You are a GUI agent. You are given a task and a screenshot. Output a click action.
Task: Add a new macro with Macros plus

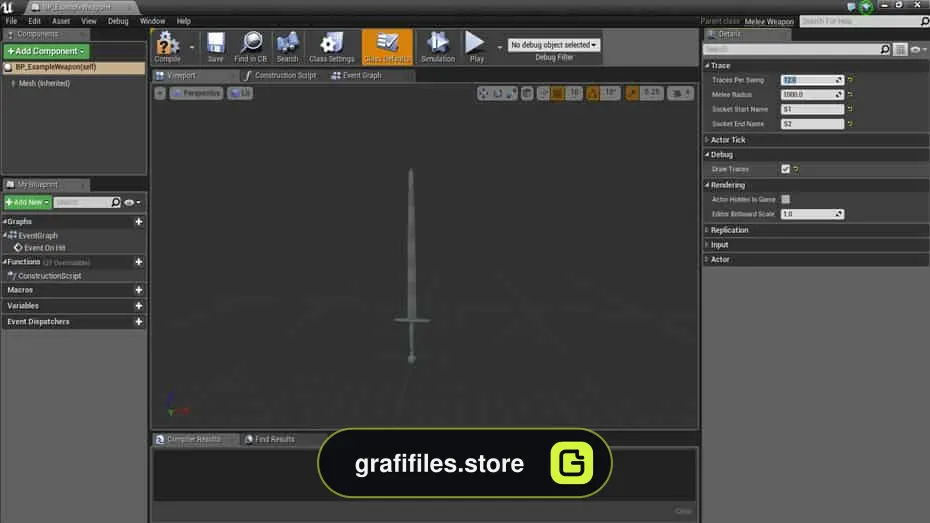[x=139, y=290]
